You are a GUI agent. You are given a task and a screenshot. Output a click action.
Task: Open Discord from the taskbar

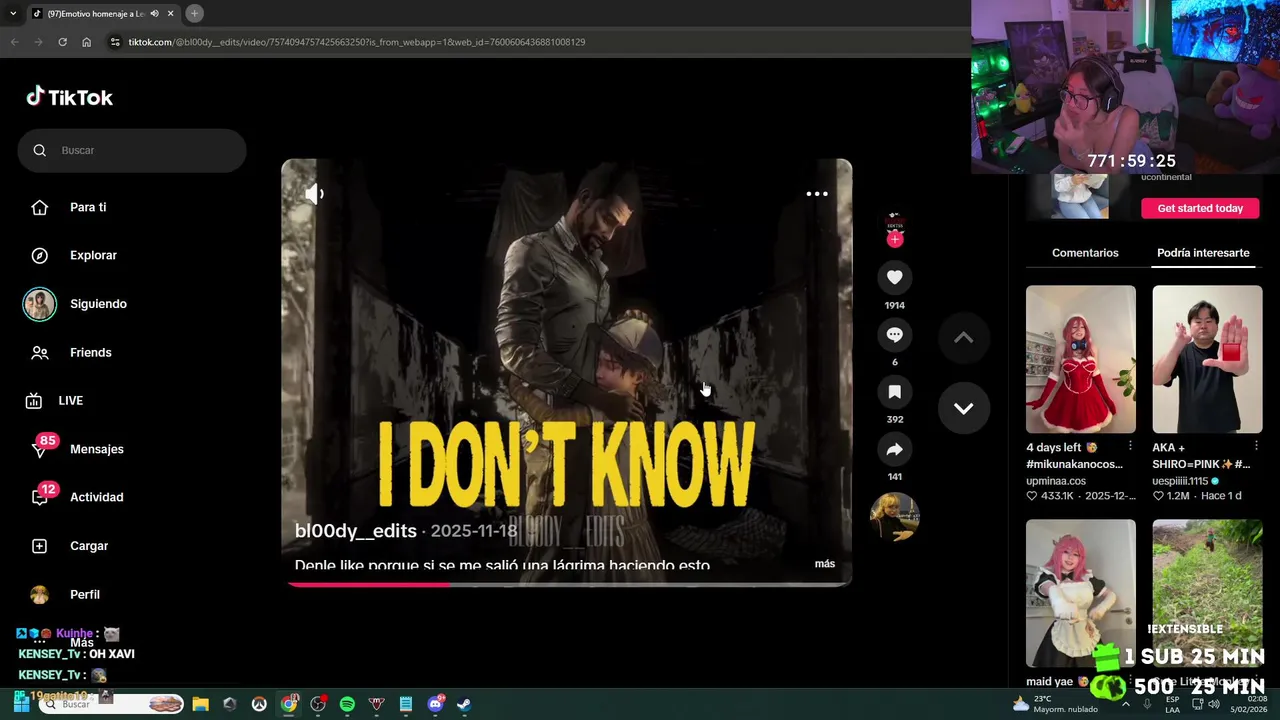click(x=435, y=704)
